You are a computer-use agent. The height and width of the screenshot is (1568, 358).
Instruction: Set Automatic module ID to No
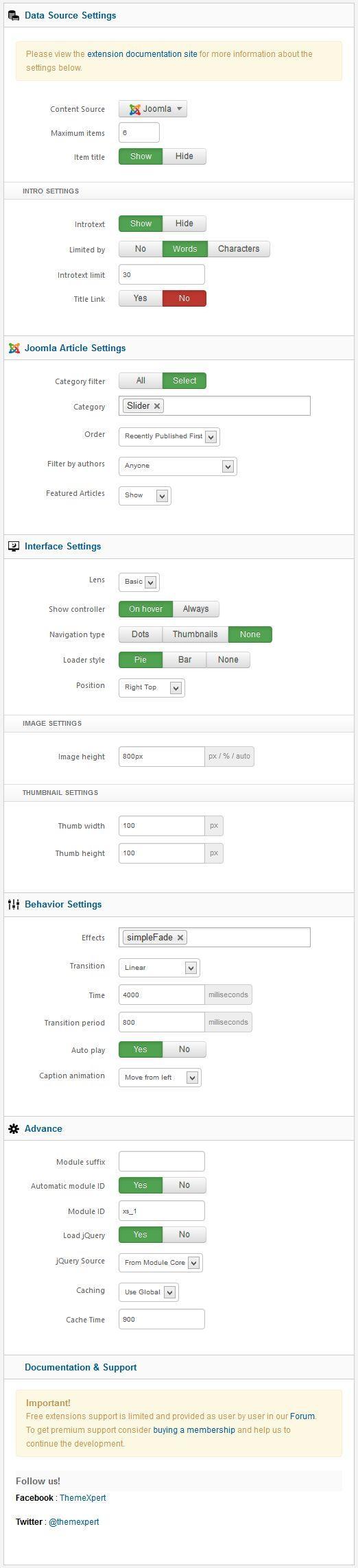click(184, 1185)
